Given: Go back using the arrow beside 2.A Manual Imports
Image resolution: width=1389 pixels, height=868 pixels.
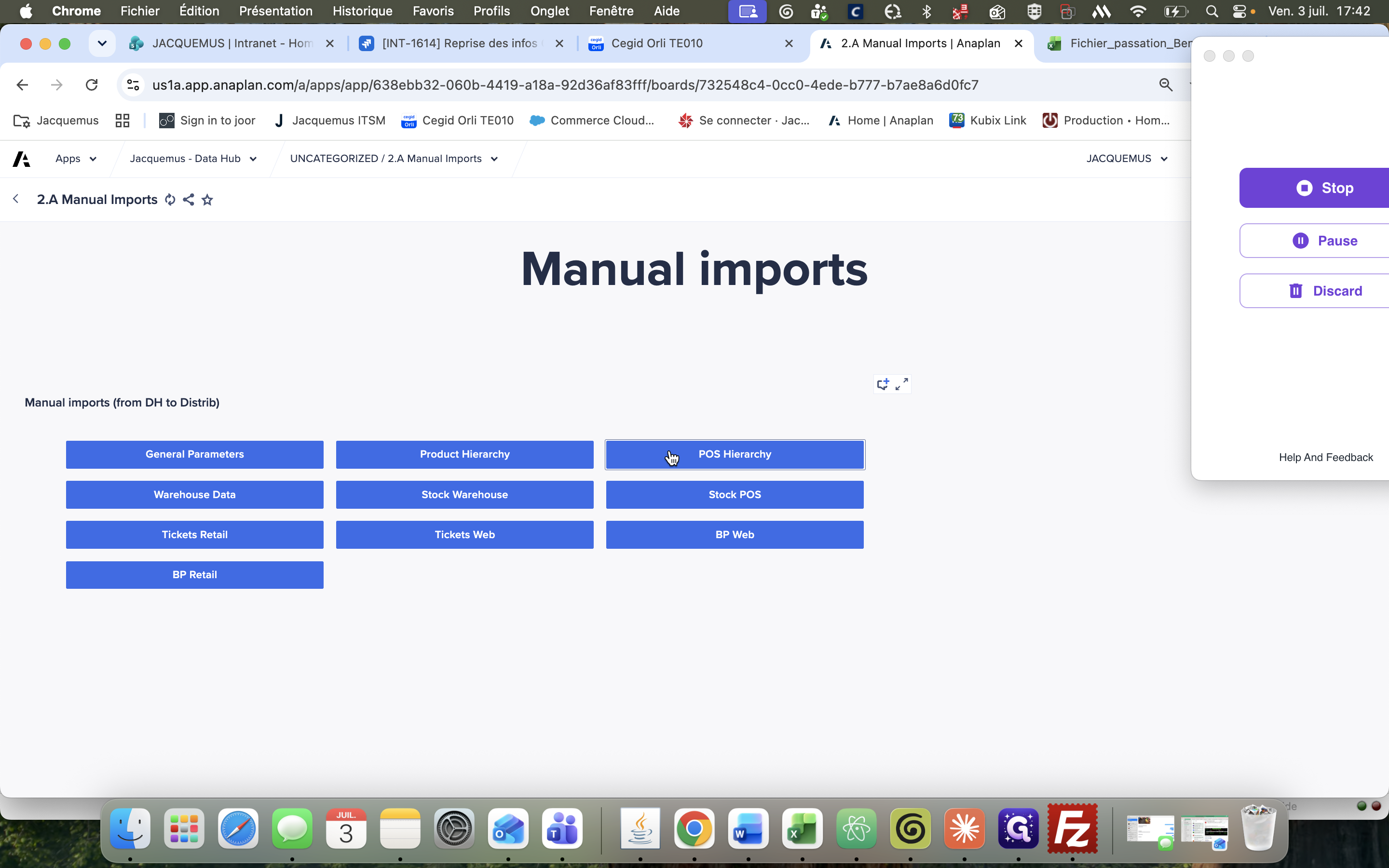Looking at the screenshot, I should (x=16, y=199).
